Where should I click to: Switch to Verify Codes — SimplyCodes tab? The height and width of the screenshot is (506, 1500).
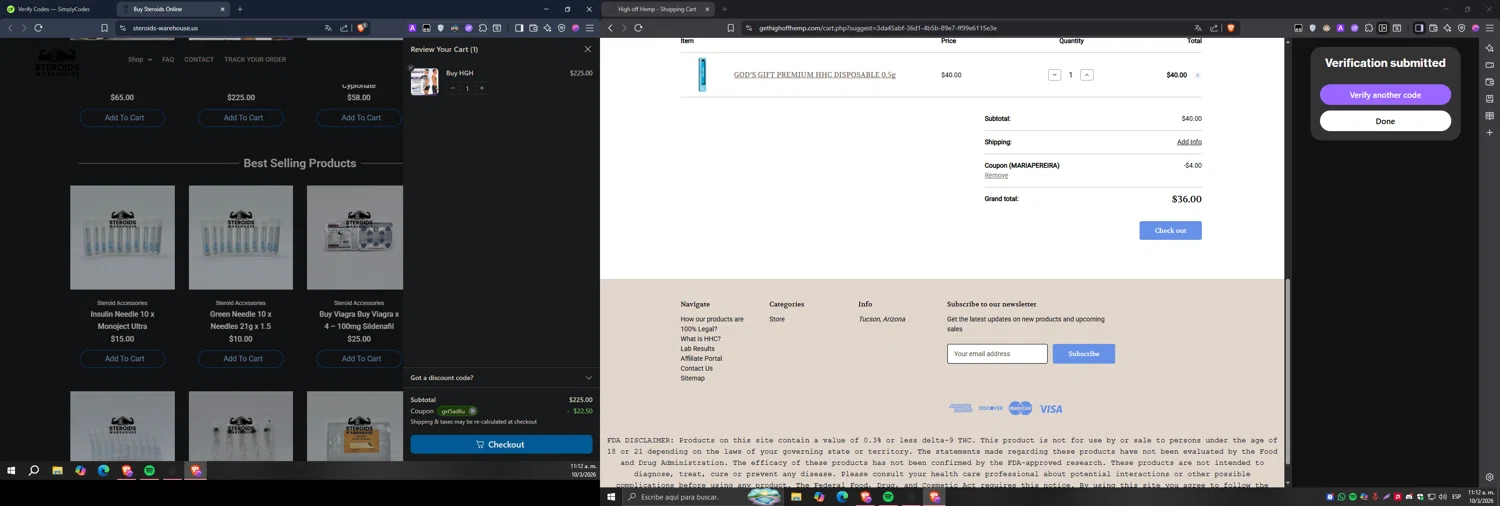click(x=54, y=9)
